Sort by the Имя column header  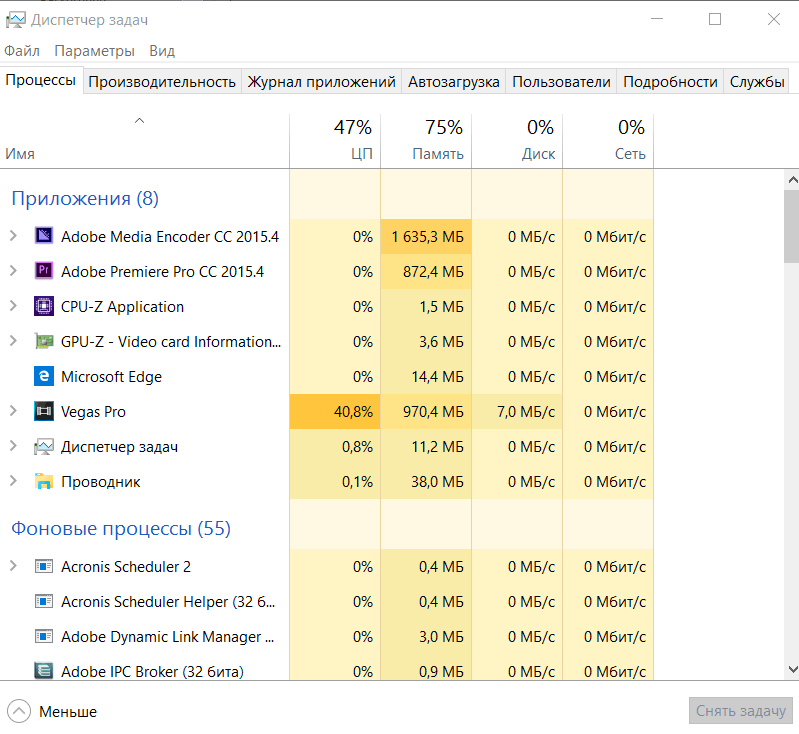(x=145, y=141)
